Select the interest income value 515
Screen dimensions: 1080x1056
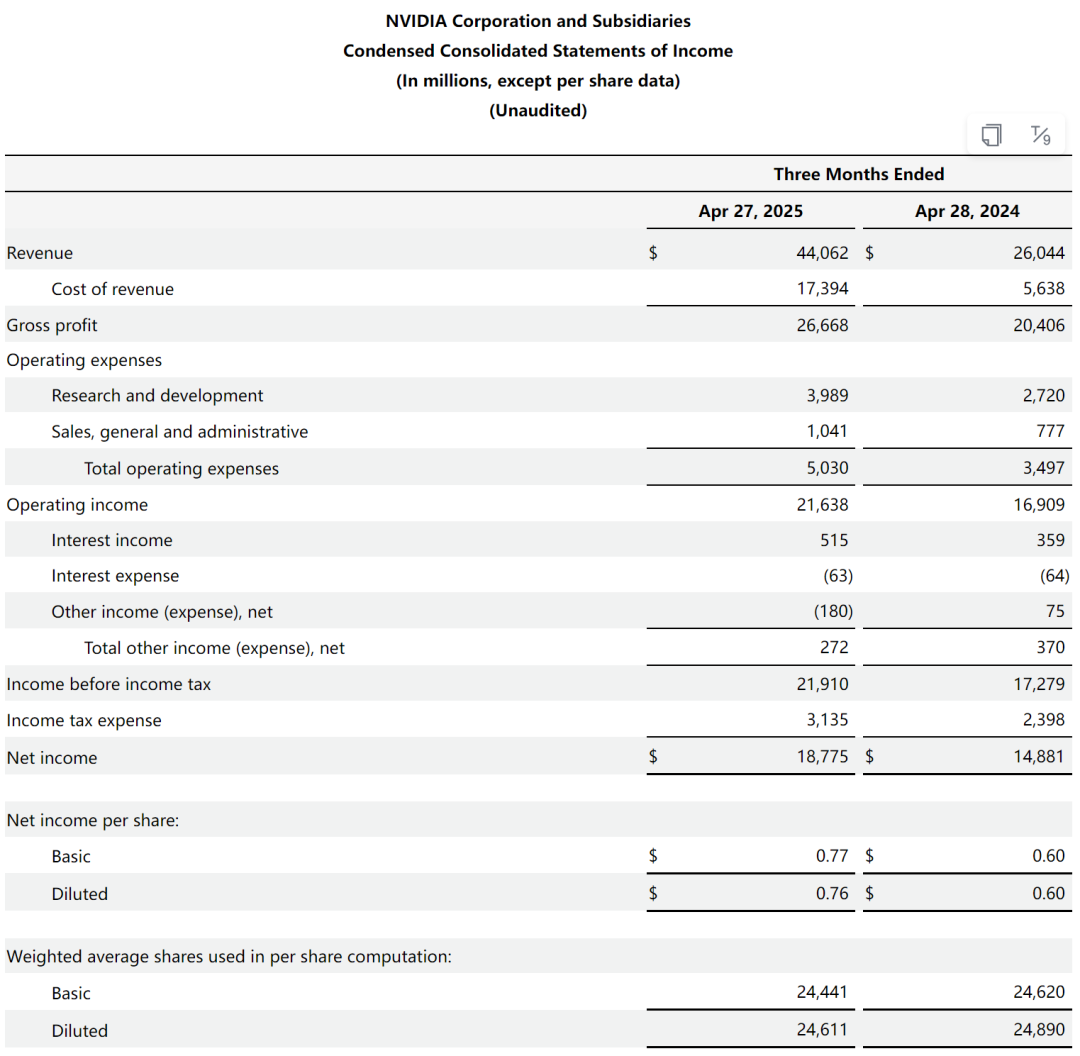[834, 540]
